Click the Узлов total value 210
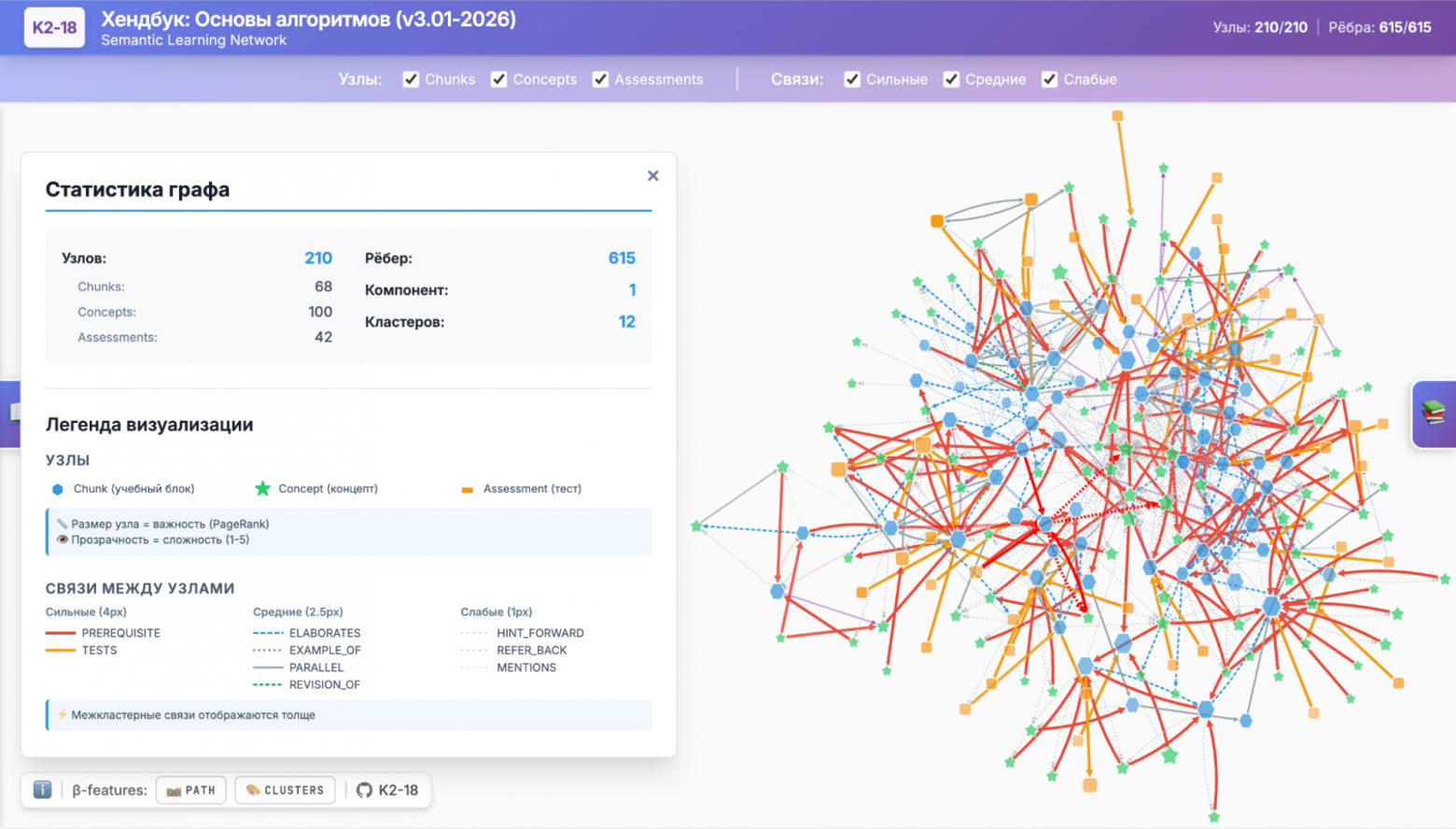Image resolution: width=1456 pixels, height=829 pixels. click(x=318, y=258)
